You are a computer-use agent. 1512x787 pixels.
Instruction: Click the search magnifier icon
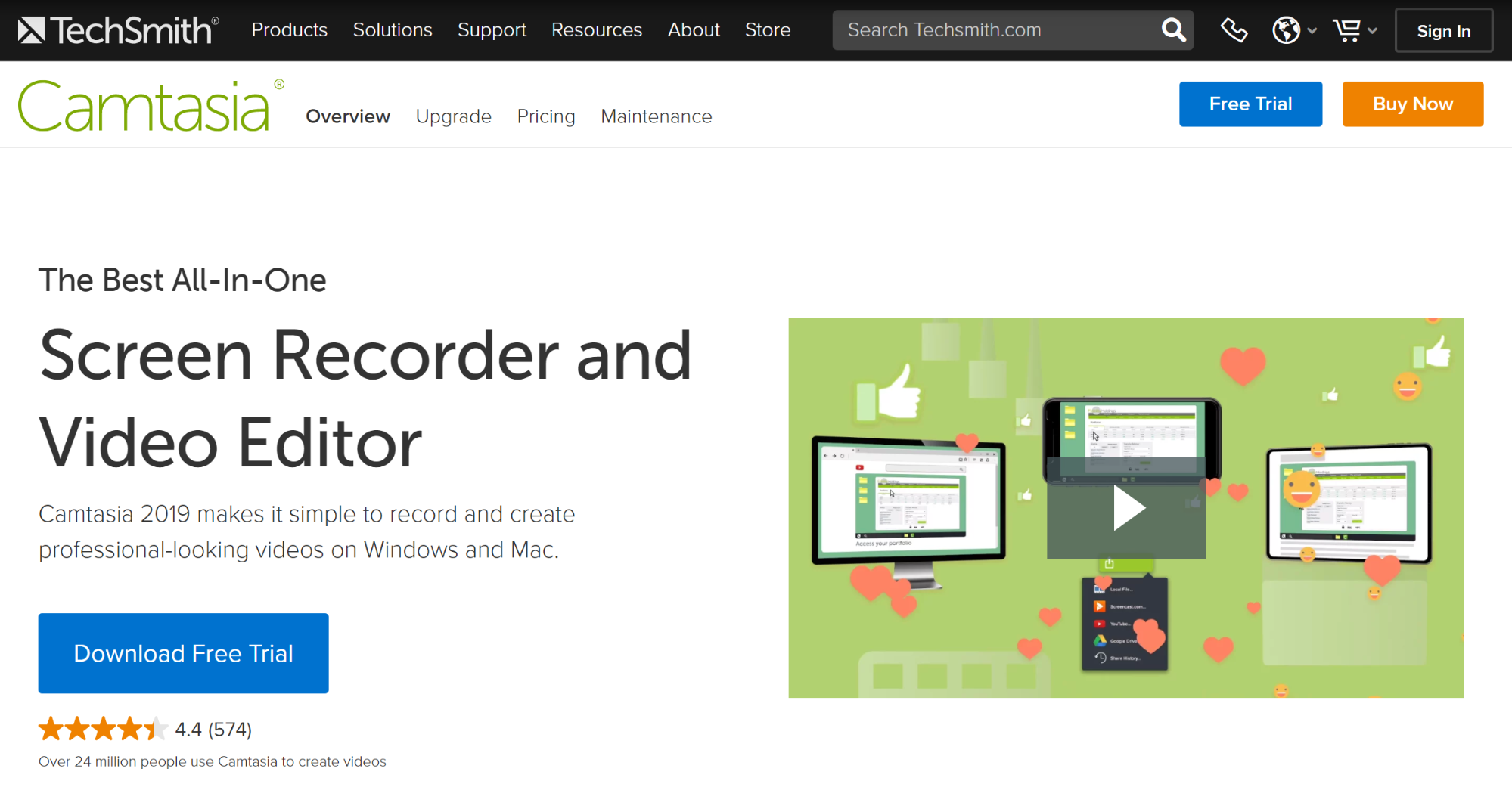pyautogui.click(x=1173, y=30)
